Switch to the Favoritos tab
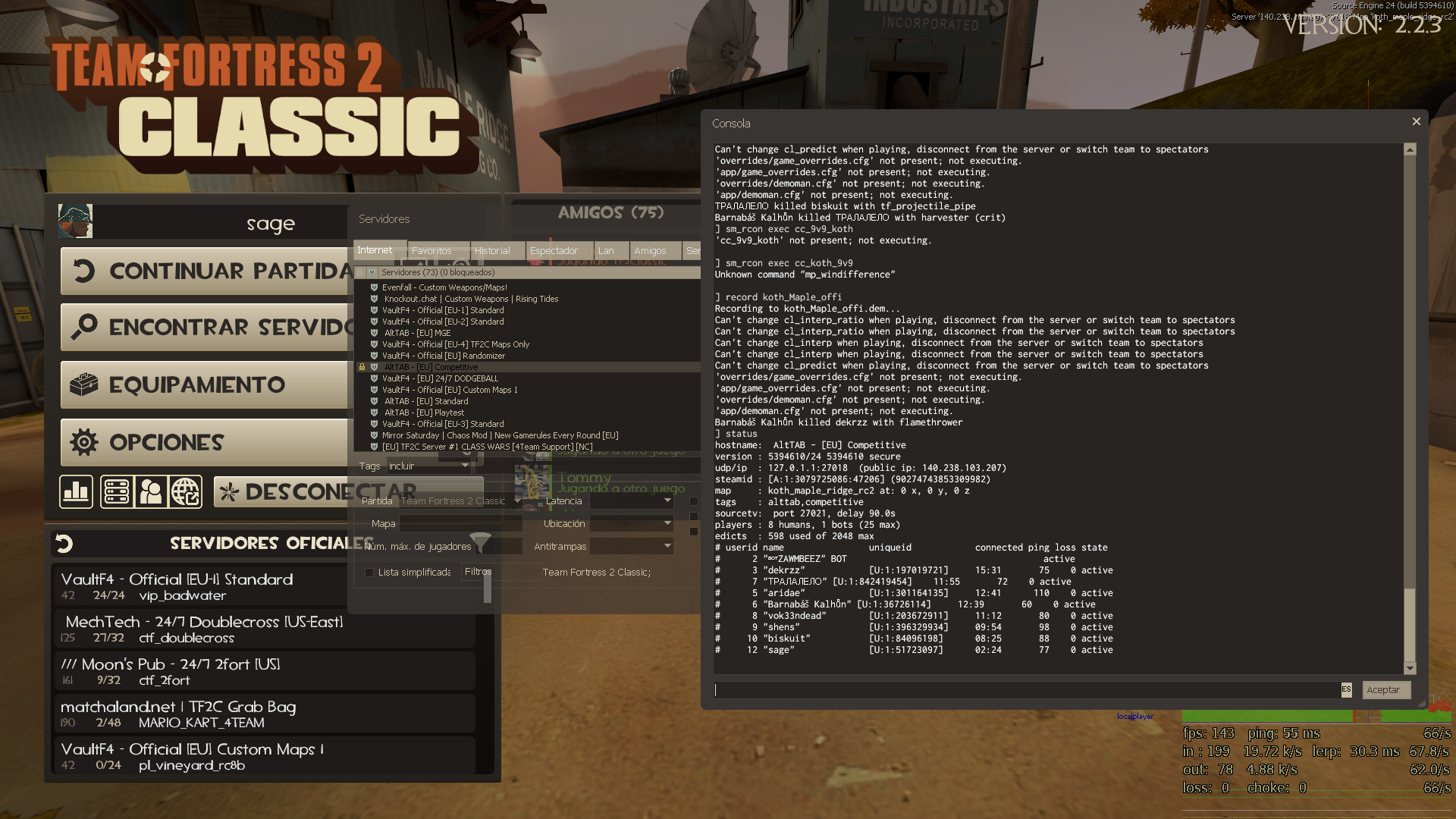The image size is (1456, 819). (x=431, y=251)
